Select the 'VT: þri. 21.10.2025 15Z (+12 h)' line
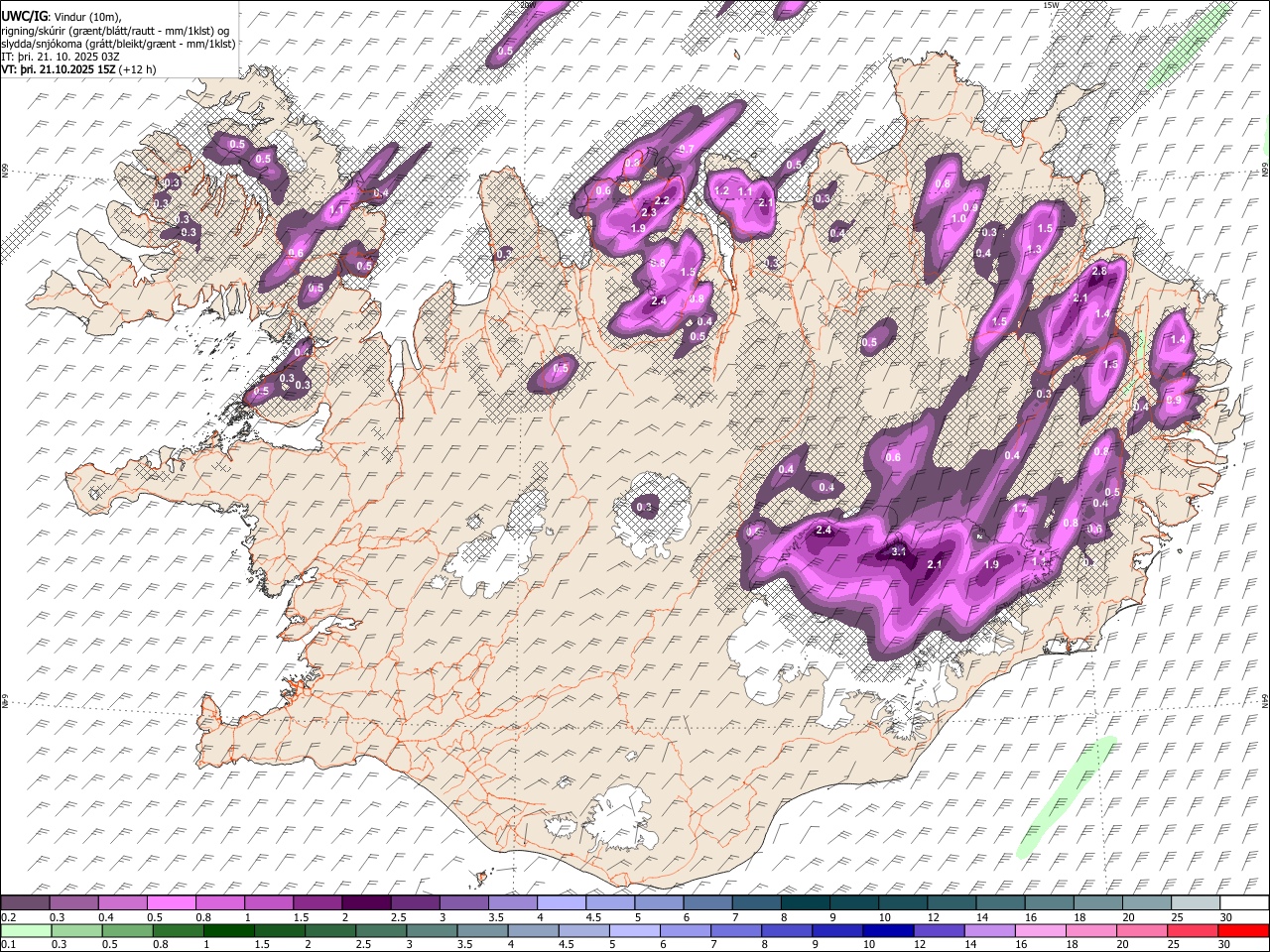Viewport: 1270px width, 952px height. click(x=78, y=69)
